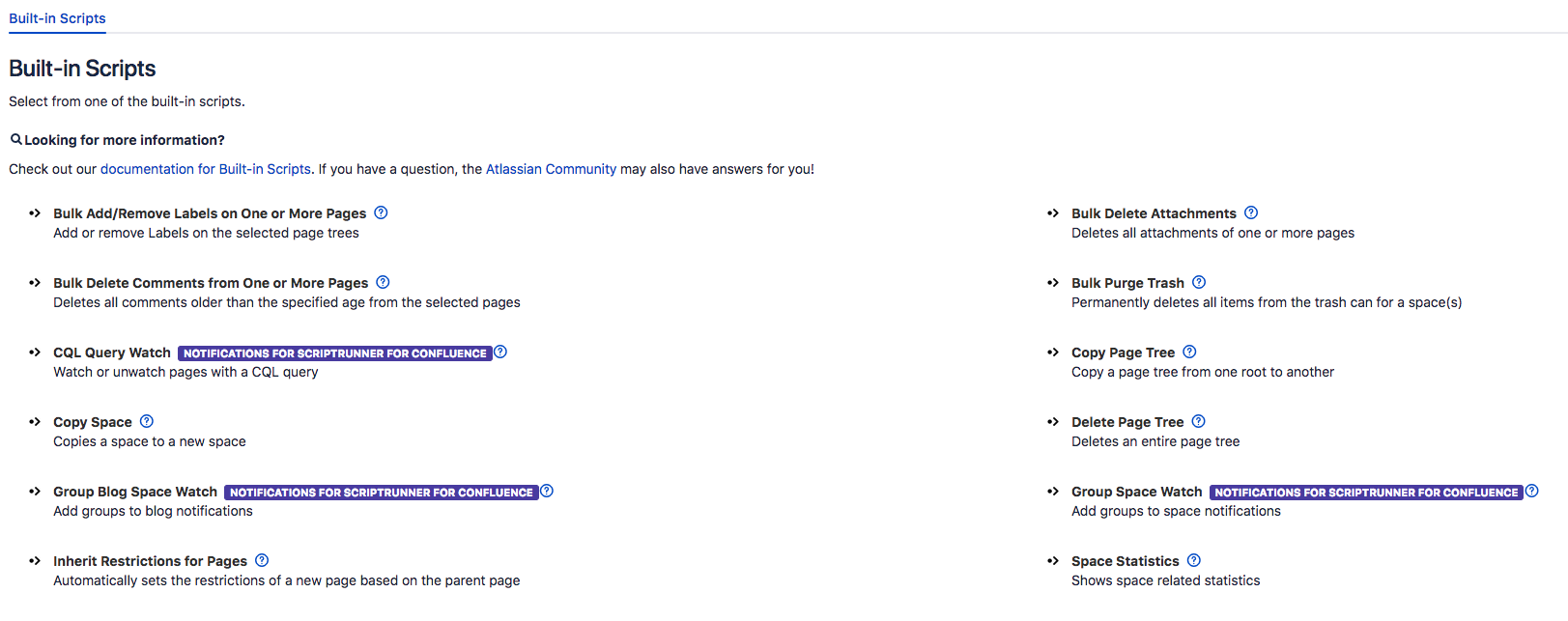Image resolution: width=1568 pixels, height=621 pixels.
Task: Open help icon for Group Space Watch
Action: [x=1531, y=491]
